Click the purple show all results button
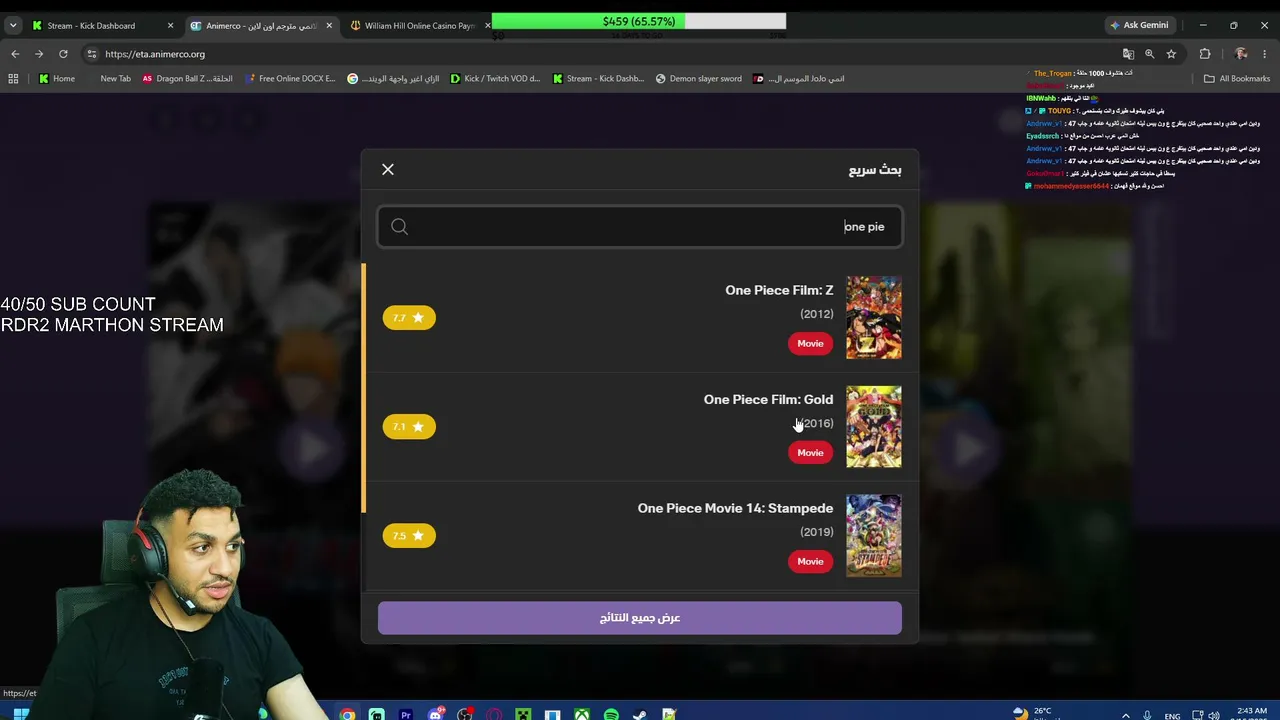Viewport: 1280px width, 720px height. click(640, 618)
